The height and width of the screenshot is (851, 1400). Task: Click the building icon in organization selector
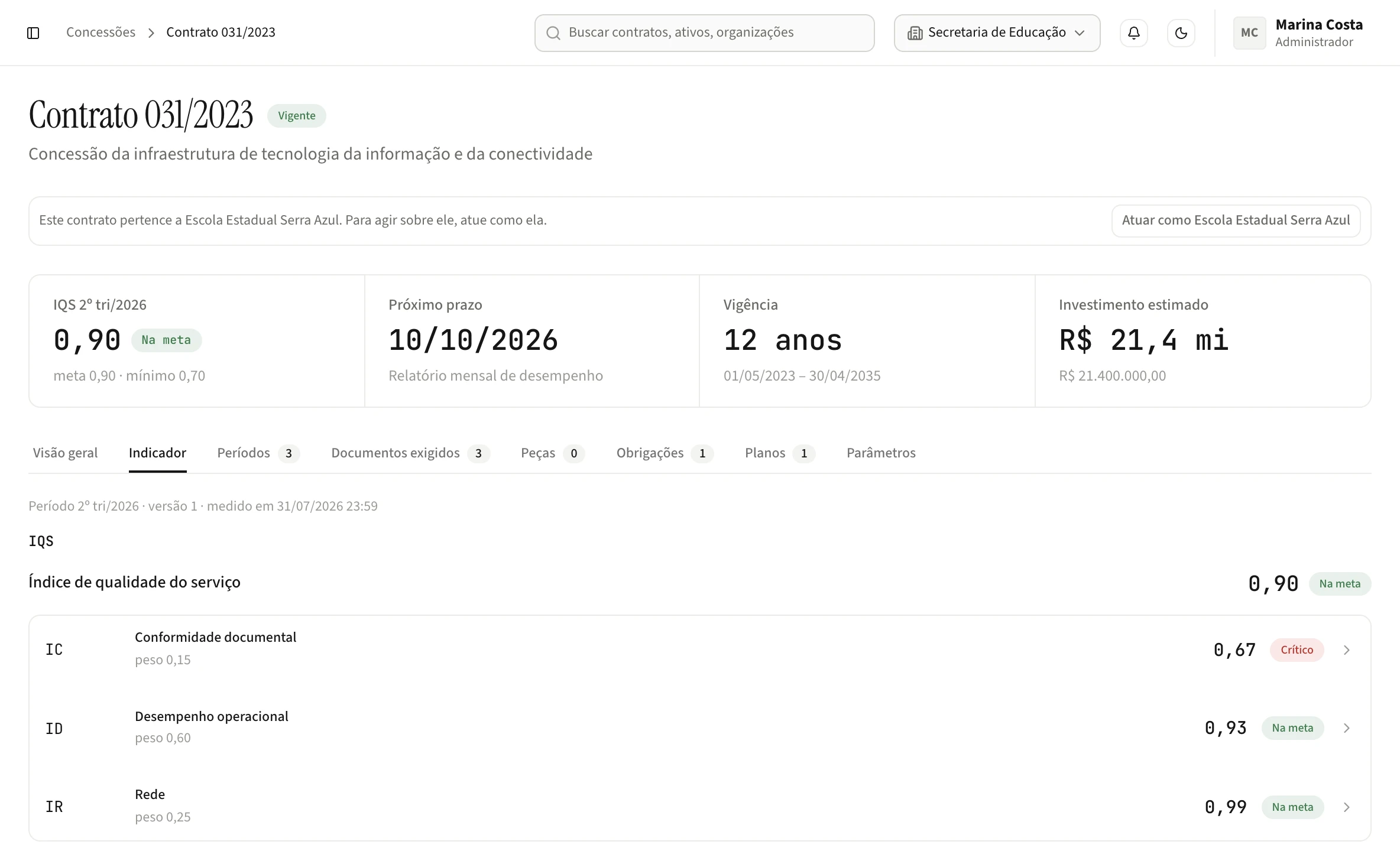(x=915, y=33)
